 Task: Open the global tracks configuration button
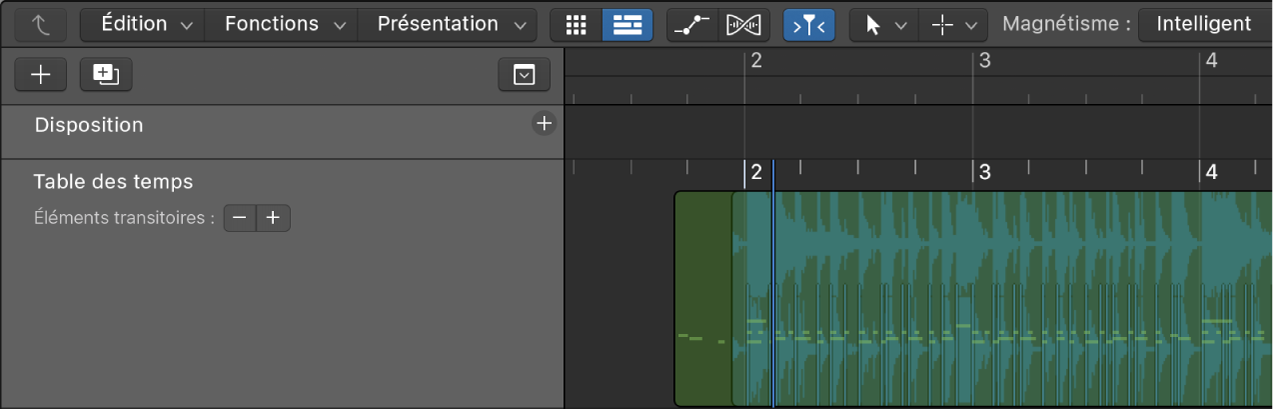(524, 75)
